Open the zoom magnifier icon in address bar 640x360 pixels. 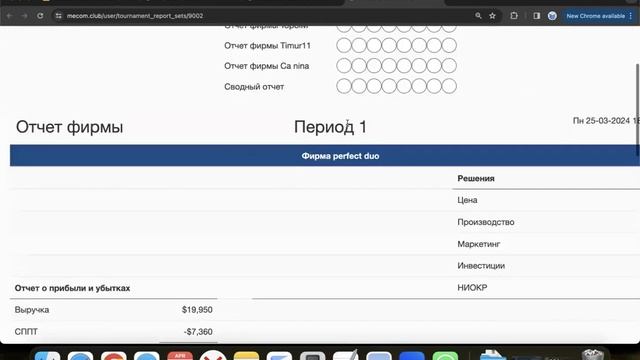tap(478, 16)
